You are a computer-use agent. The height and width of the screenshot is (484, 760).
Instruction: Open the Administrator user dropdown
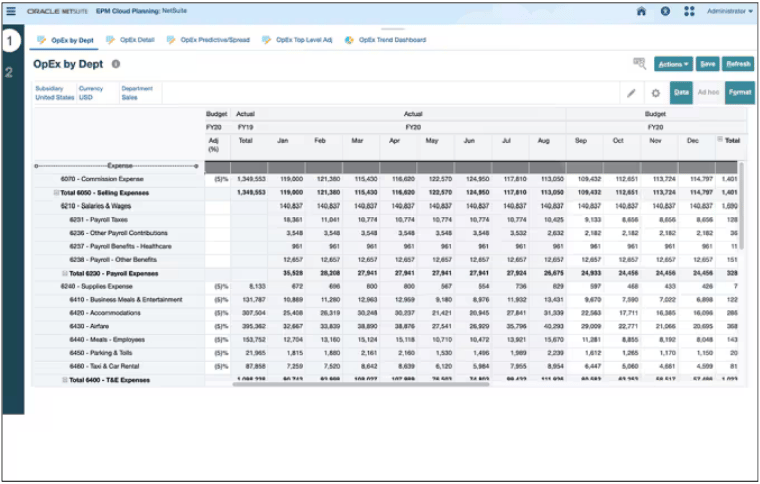(x=729, y=11)
